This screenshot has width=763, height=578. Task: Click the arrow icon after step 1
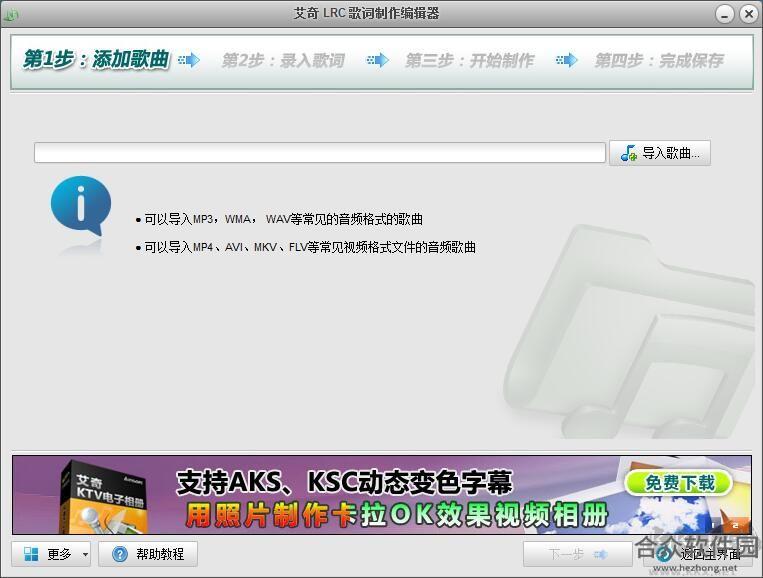pos(189,60)
